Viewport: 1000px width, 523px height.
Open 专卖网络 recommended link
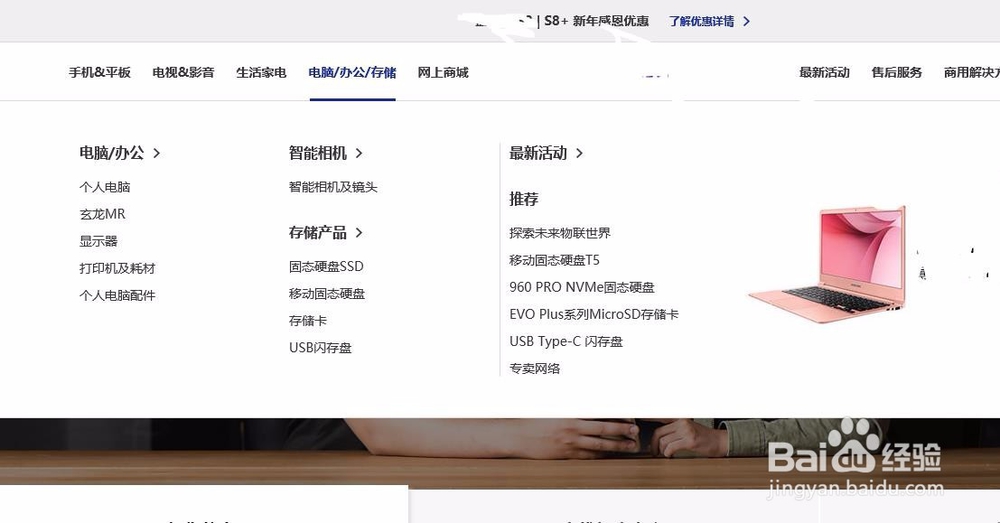pyautogui.click(x=534, y=369)
